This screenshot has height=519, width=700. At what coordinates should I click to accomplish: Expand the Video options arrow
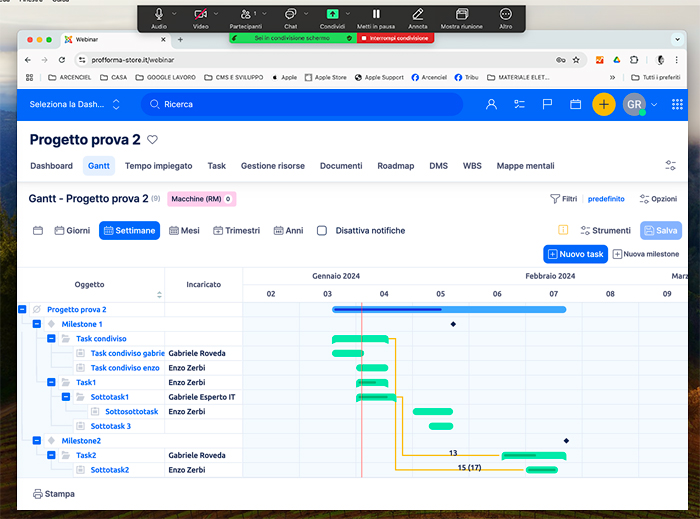pyautogui.click(x=216, y=14)
